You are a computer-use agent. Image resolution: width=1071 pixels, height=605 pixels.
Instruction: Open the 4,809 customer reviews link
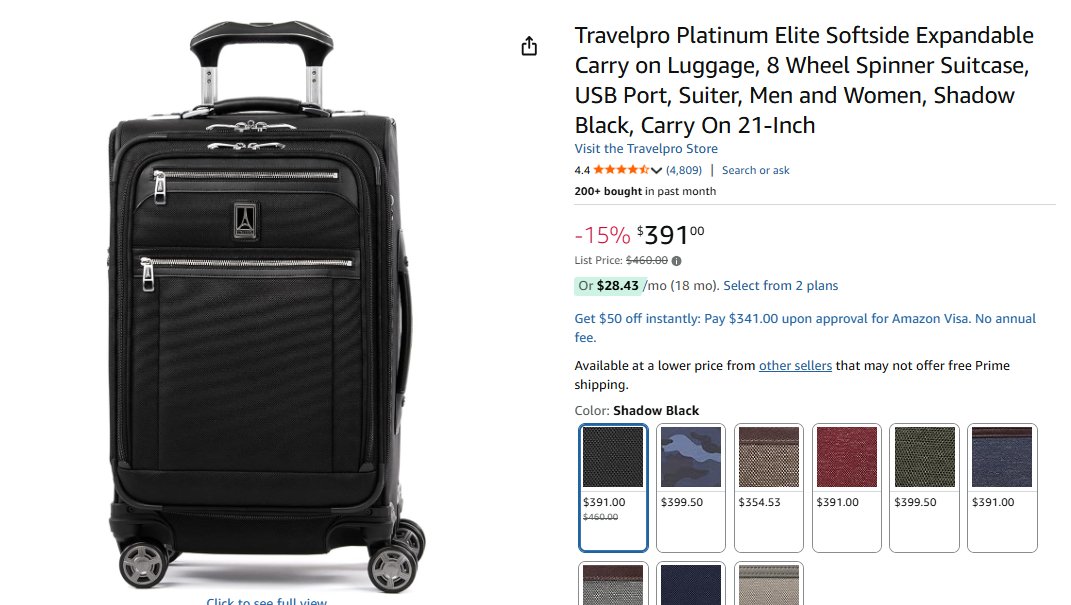tap(684, 170)
